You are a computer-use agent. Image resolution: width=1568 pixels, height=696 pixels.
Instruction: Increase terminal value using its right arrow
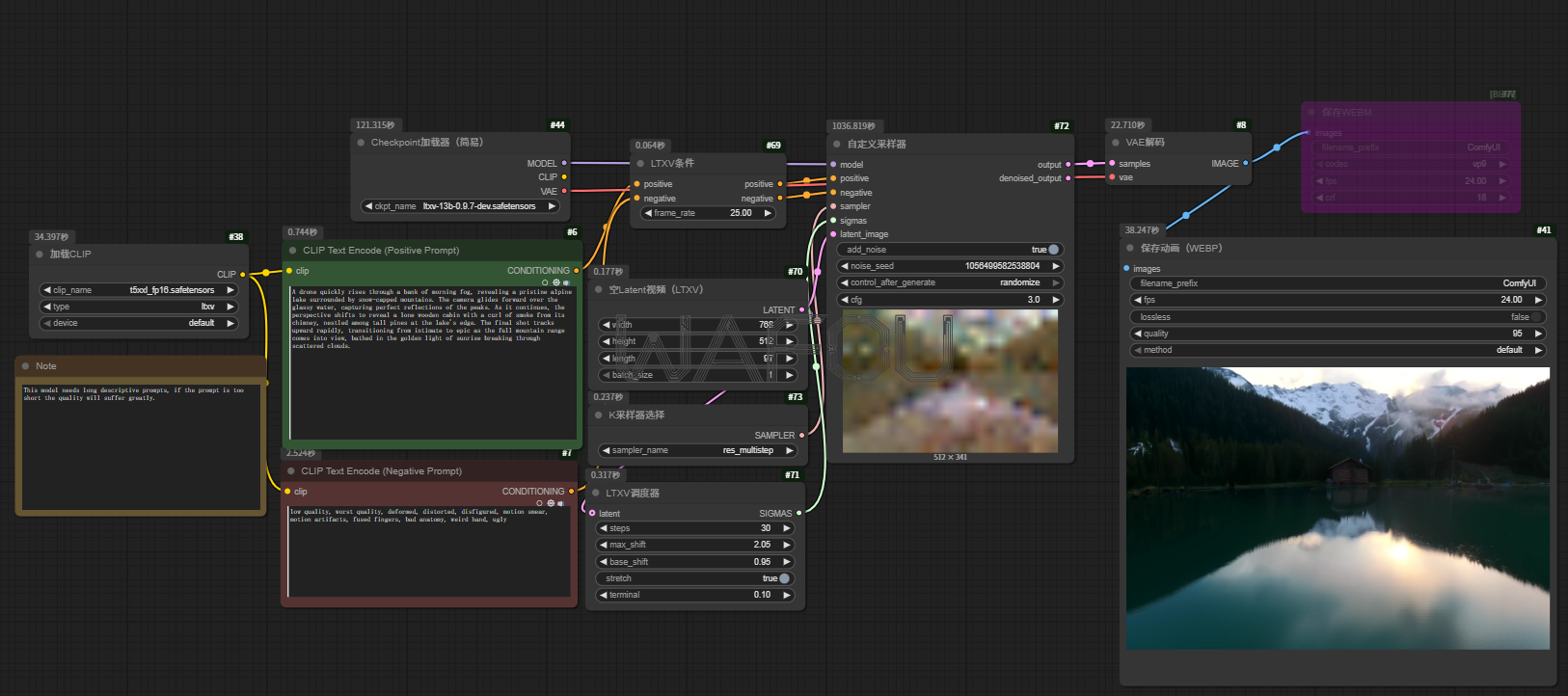coord(786,595)
